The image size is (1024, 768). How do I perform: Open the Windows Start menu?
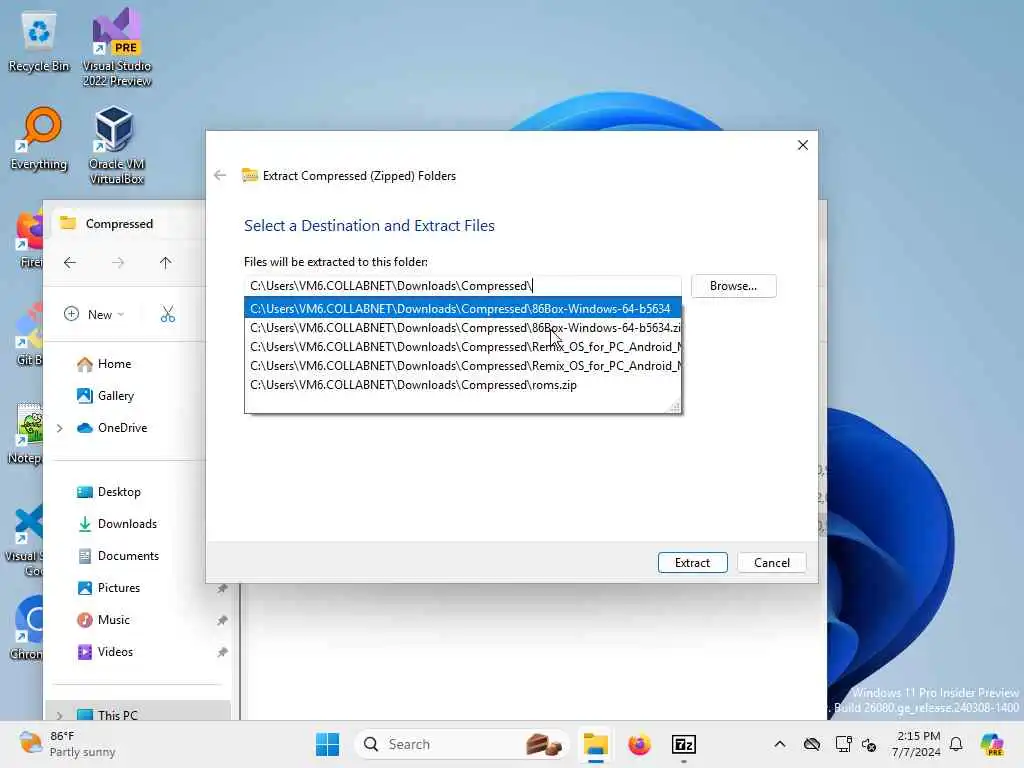coord(327,744)
